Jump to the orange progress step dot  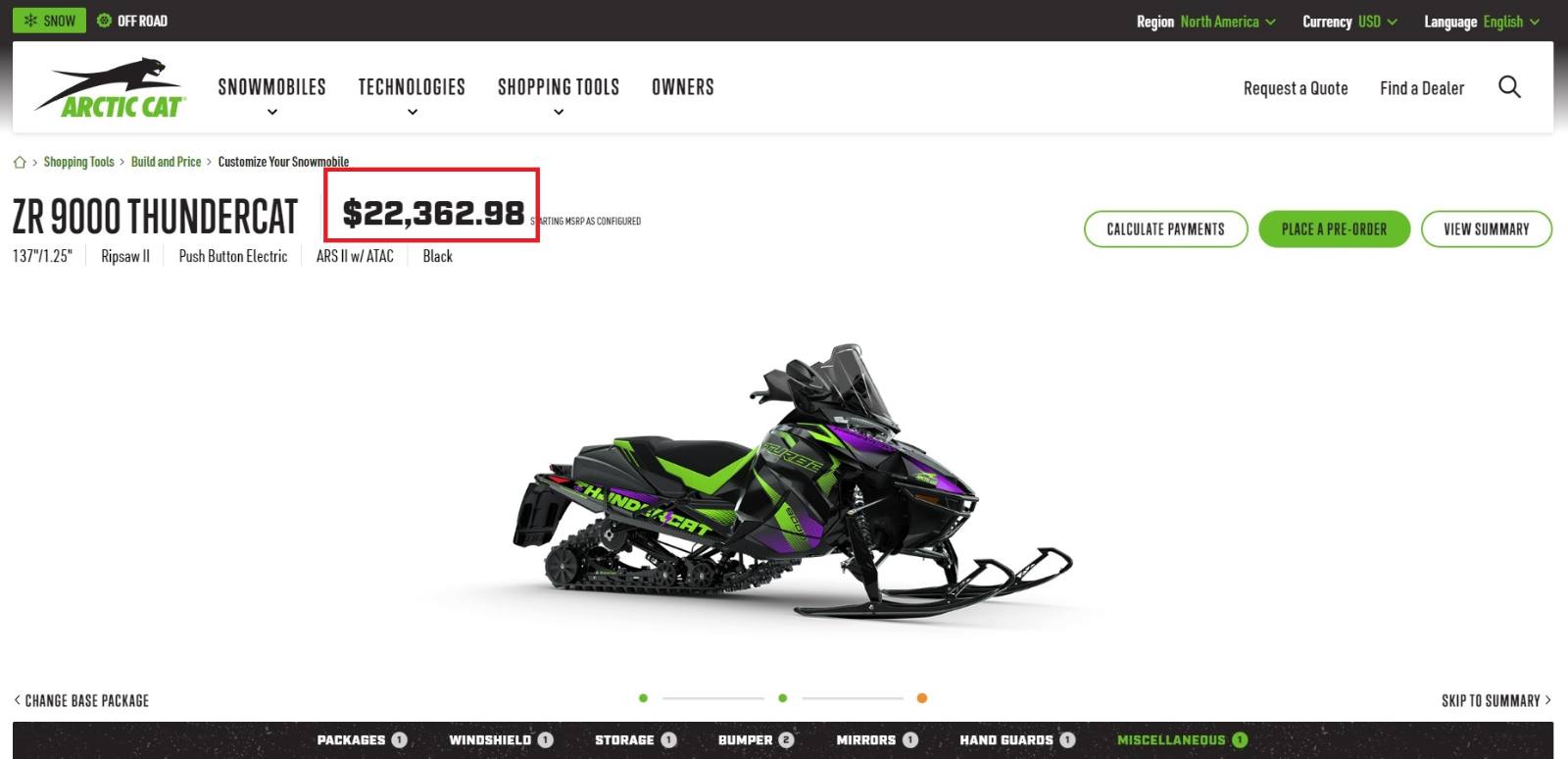click(x=921, y=698)
